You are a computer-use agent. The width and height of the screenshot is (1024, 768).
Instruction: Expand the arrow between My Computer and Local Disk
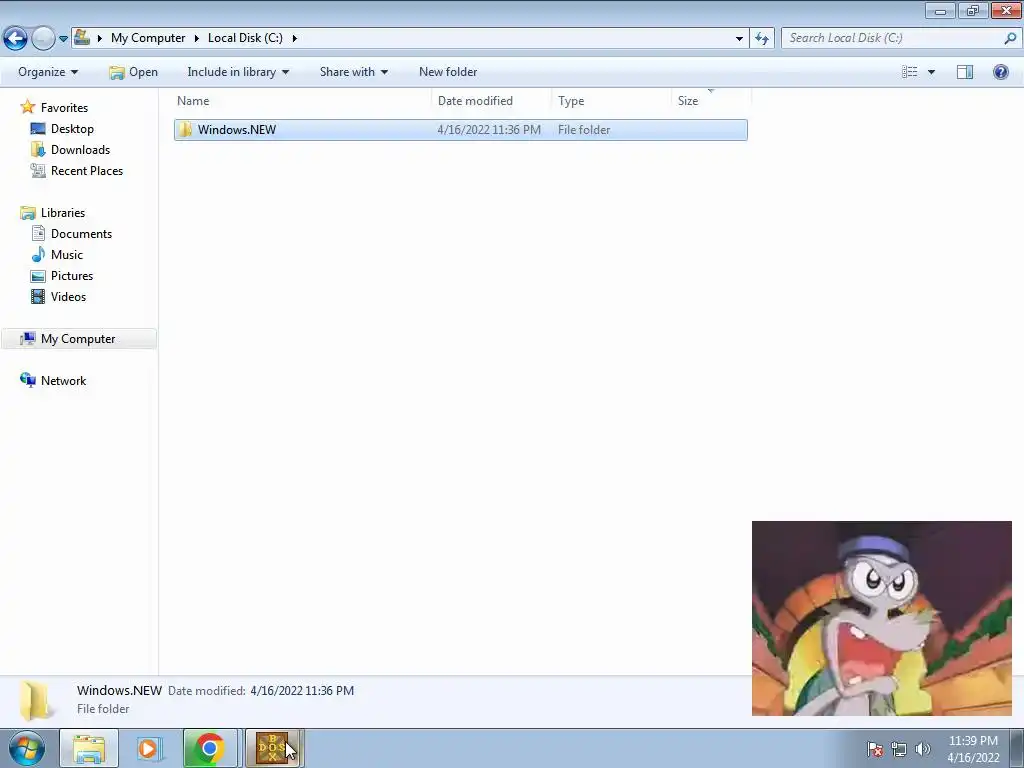point(197,38)
